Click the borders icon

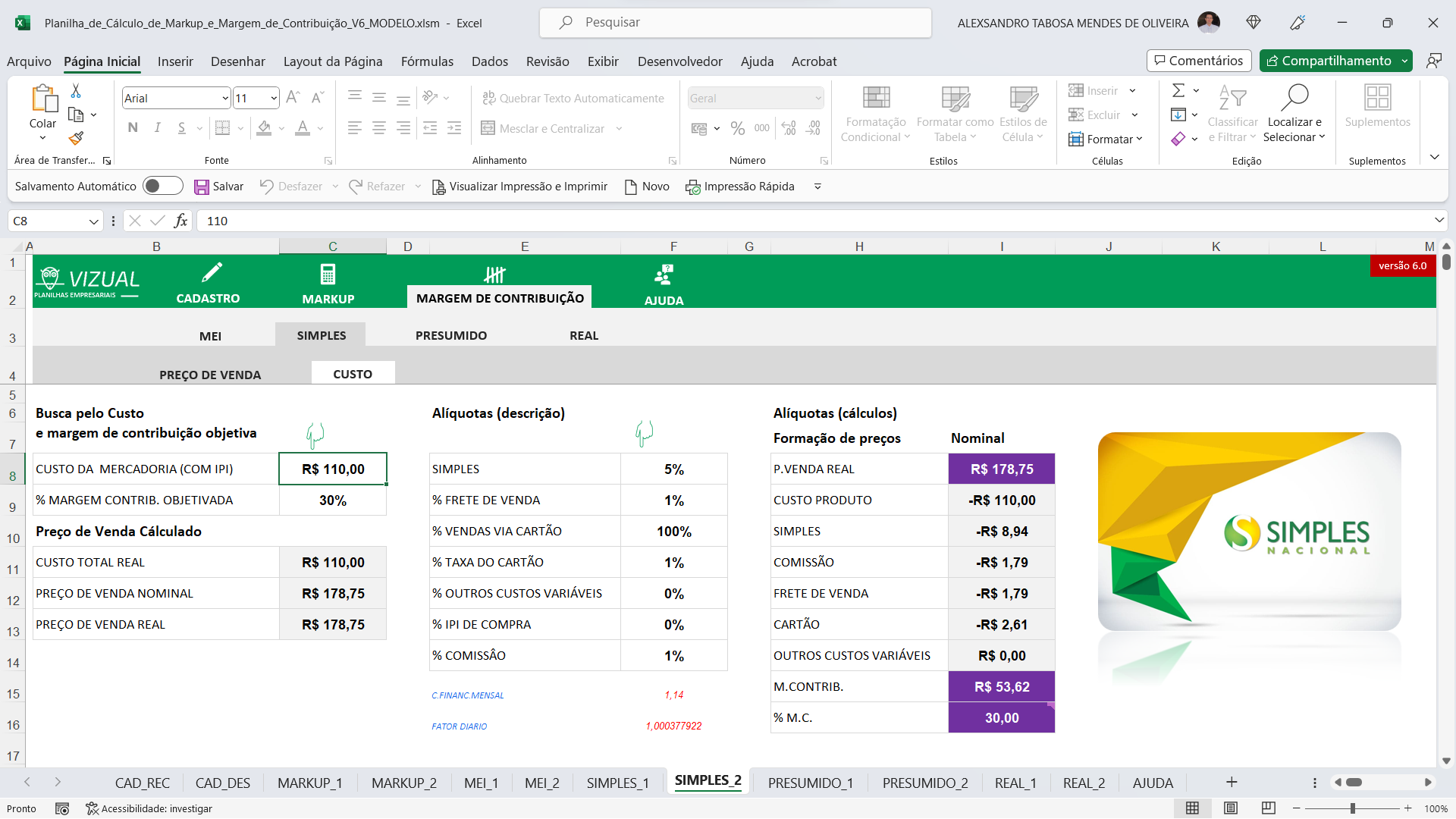pyautogui.click(x=222, y=127)
